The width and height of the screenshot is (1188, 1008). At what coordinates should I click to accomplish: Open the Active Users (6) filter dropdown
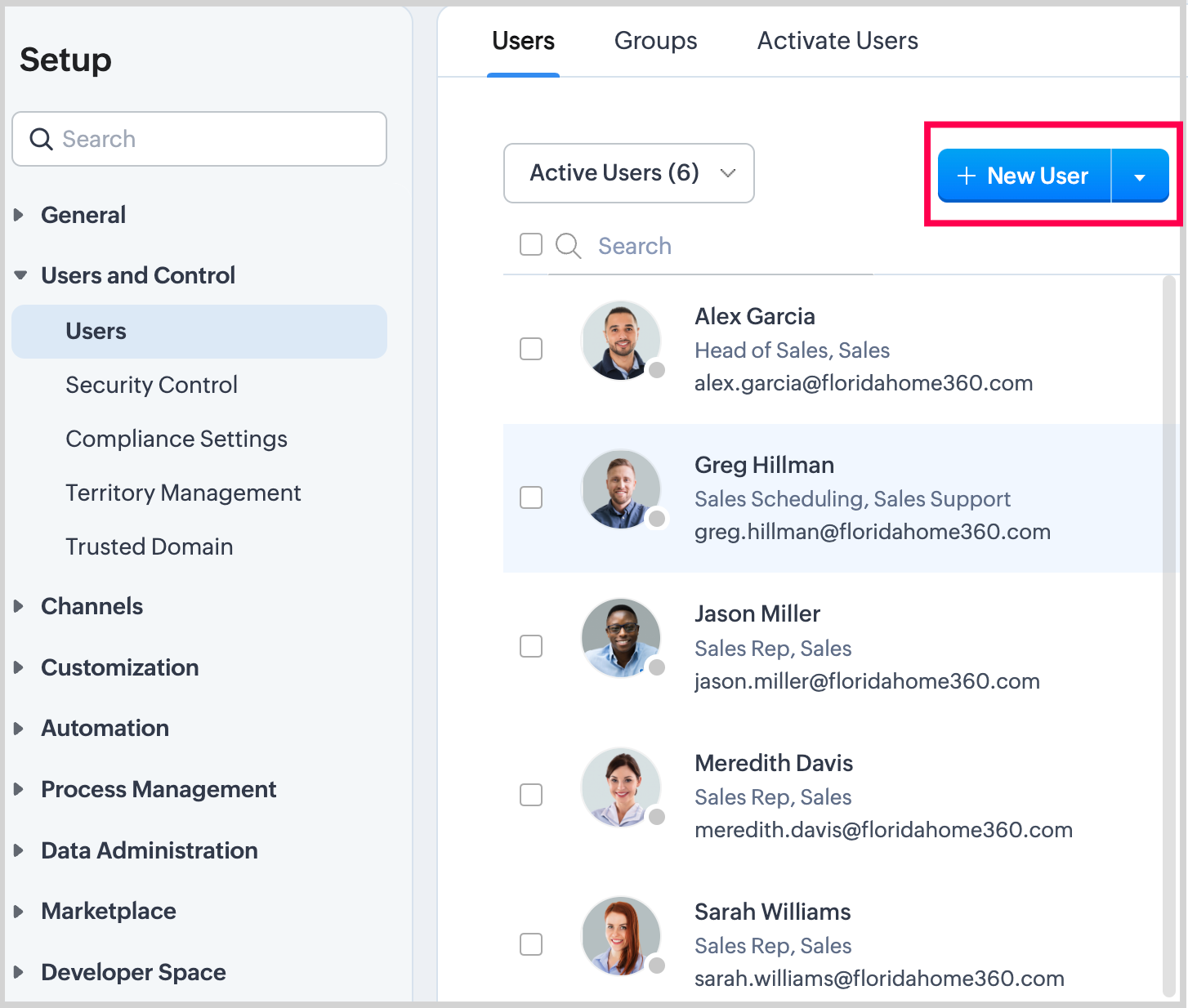[x=628, y=173]
